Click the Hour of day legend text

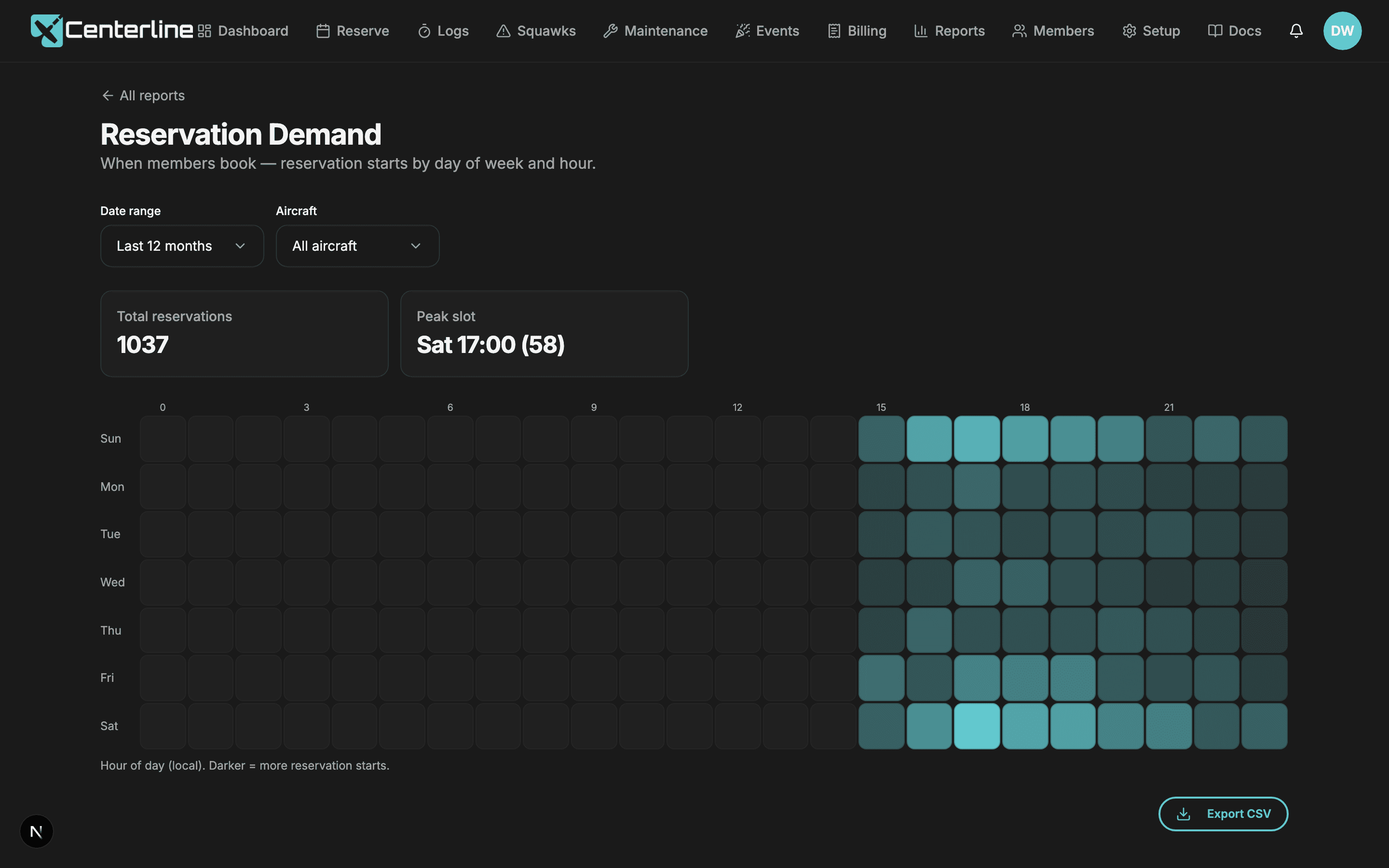[x=245, y=766]
